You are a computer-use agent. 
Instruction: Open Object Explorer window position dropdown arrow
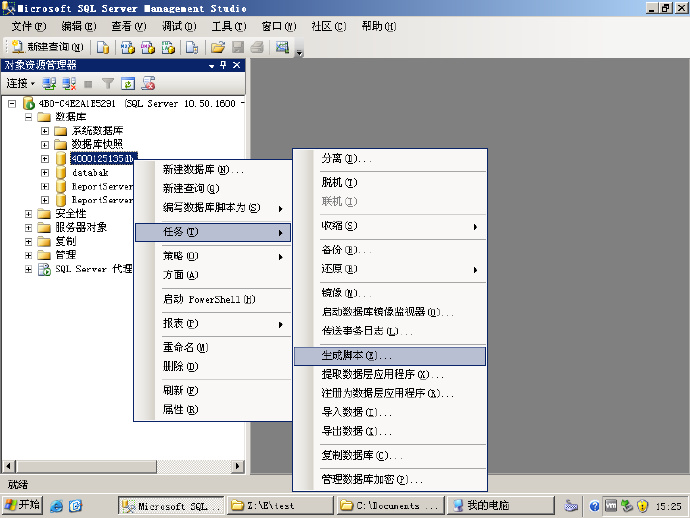coord(211,66)
